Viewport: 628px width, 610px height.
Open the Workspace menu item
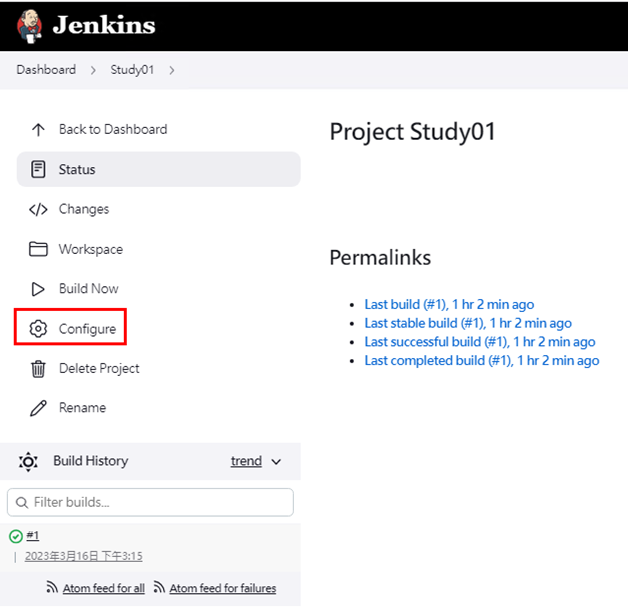pyautogui.click(x=90, y=249)
